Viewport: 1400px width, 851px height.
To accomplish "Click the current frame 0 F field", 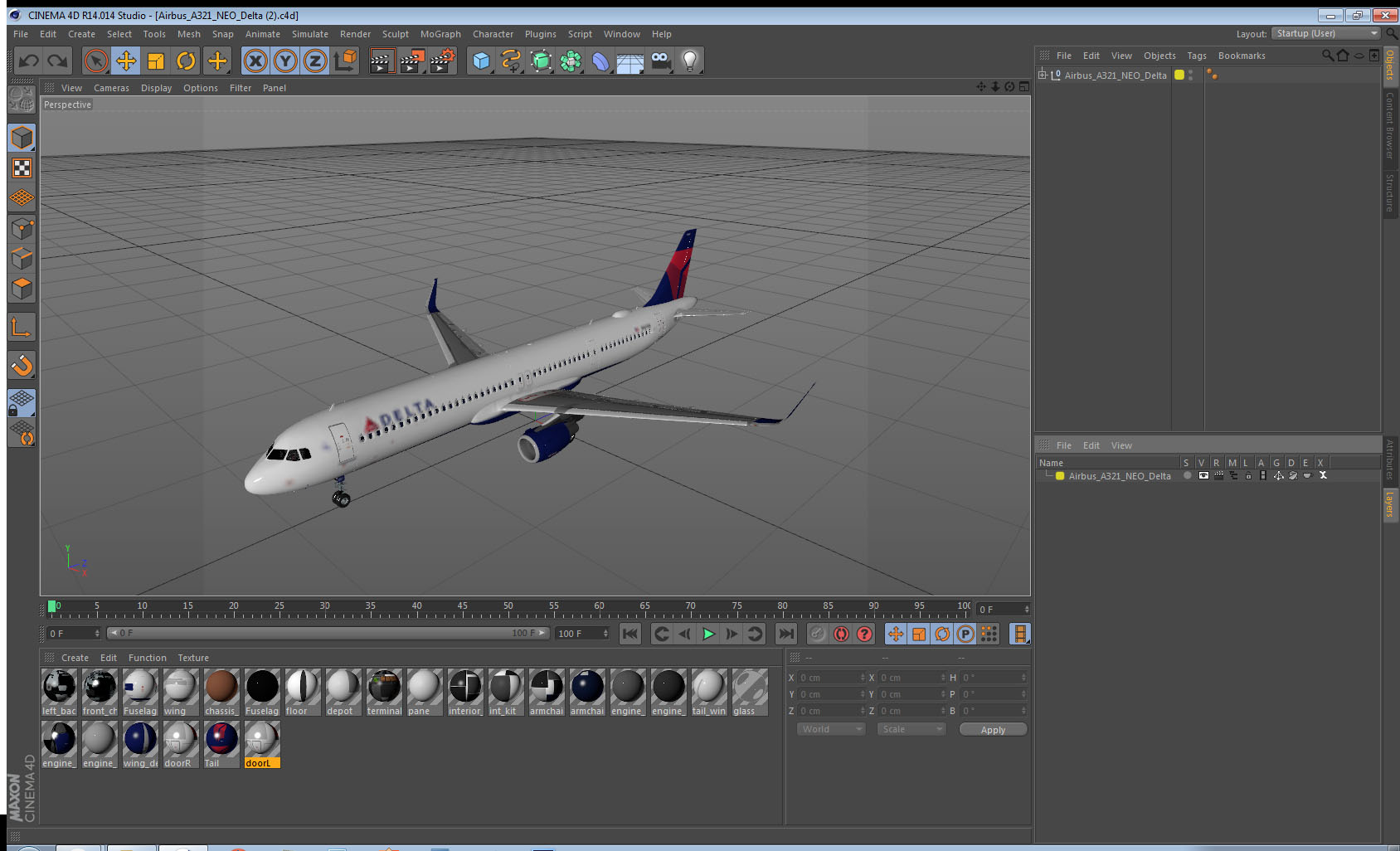I will pyautogui.click(x=1003, y=610).
